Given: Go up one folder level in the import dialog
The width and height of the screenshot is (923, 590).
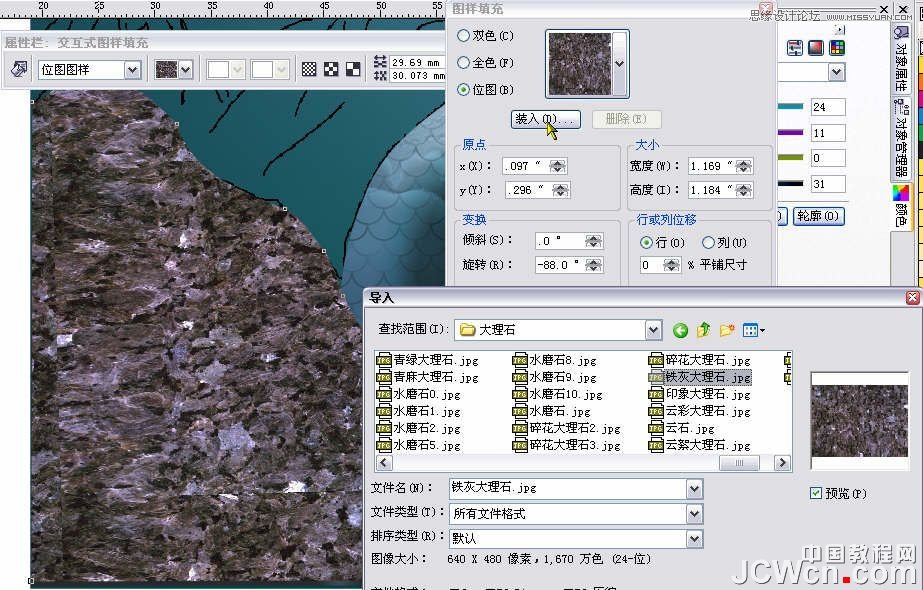Looking at the screenshot, I should pos(703,330).
